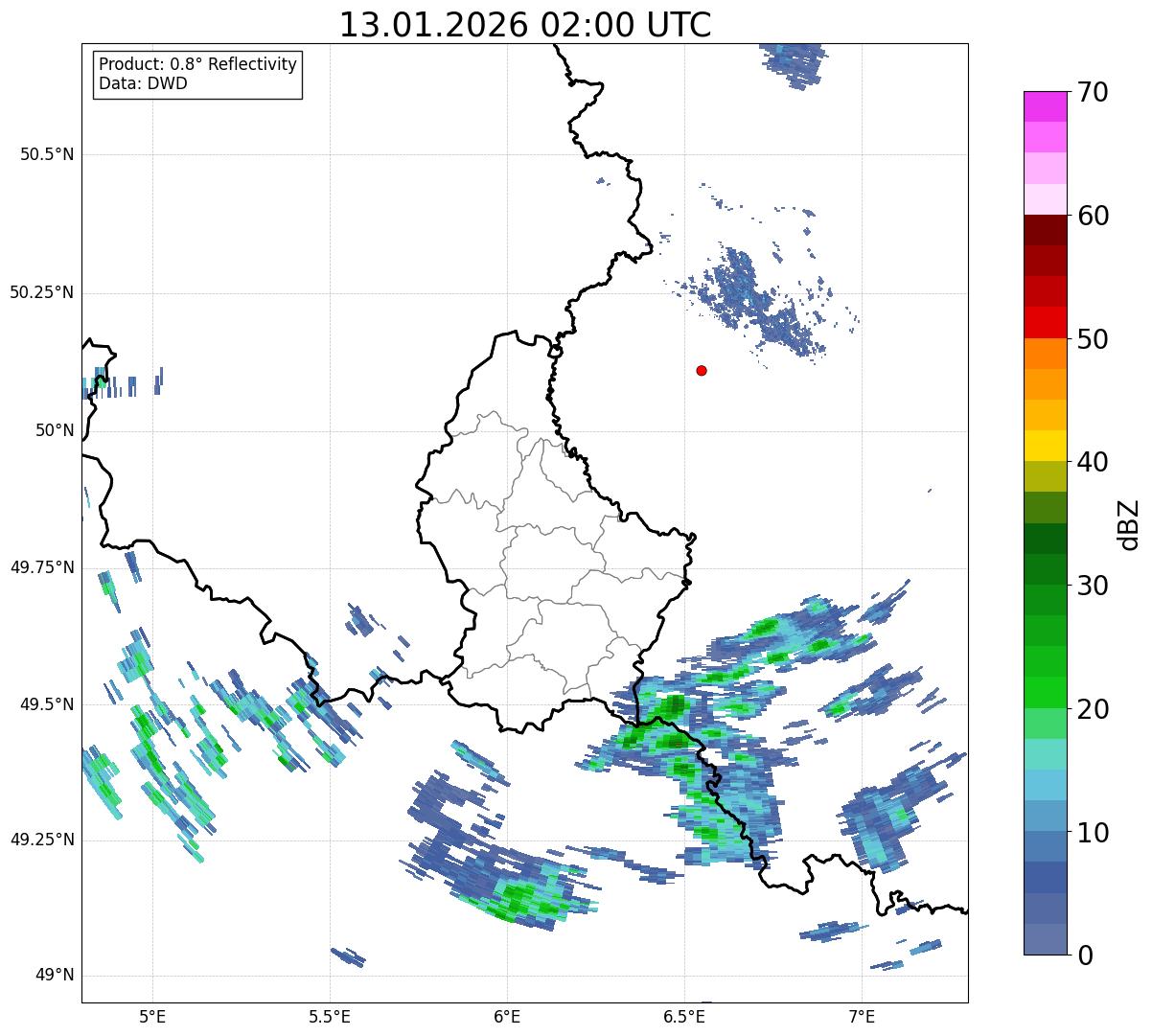Click the magenta top swatch of colorbar
The height and width of the screenshot is (1036, 1152).
tap(1045, 106)
